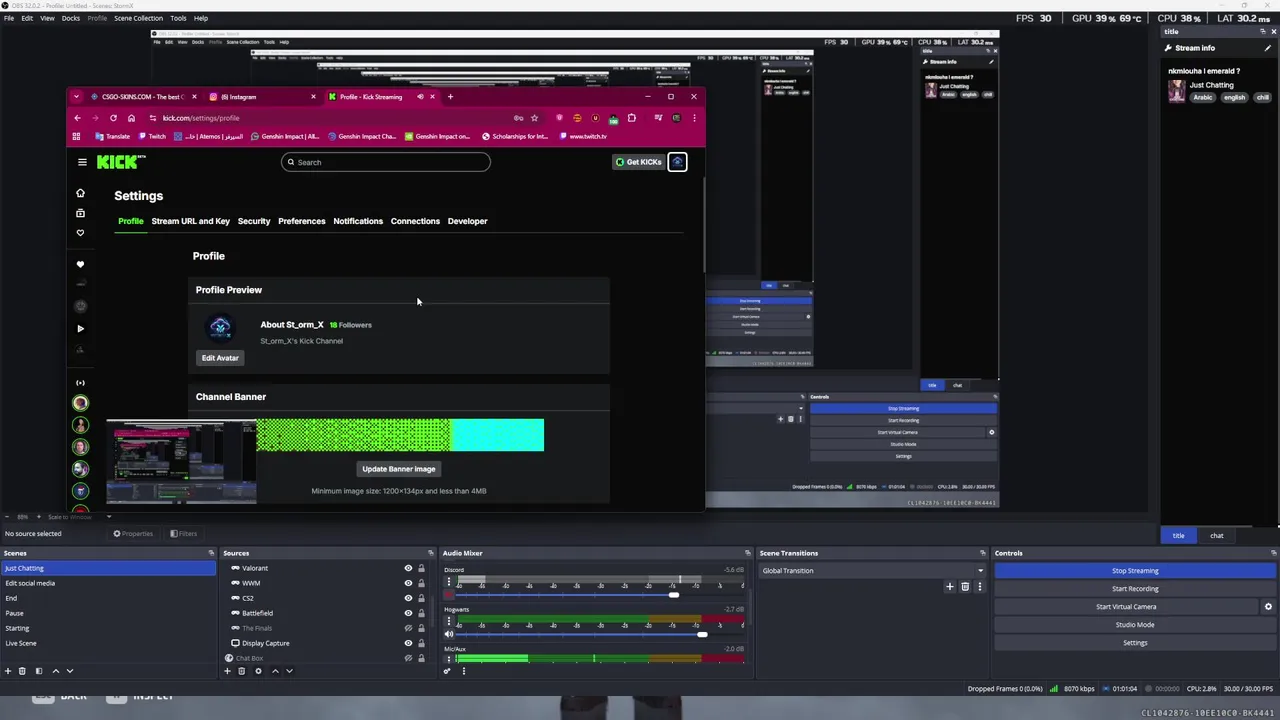This screenshot has width=1280, height=720.
Task: Remove selected scene with Scenes trash icon
Action: click(22, 671)
